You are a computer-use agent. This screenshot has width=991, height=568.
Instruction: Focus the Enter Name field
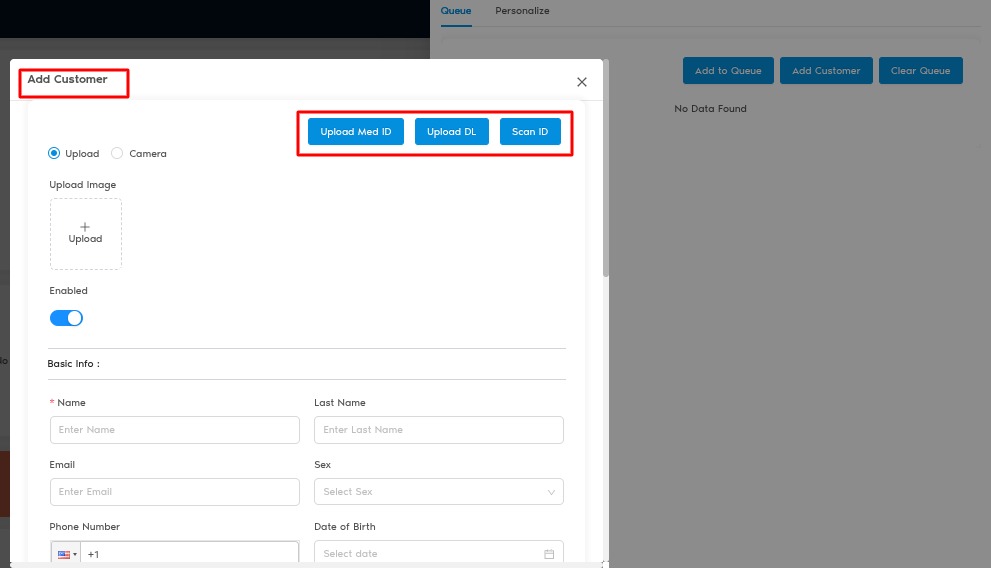tap(174, 430)
